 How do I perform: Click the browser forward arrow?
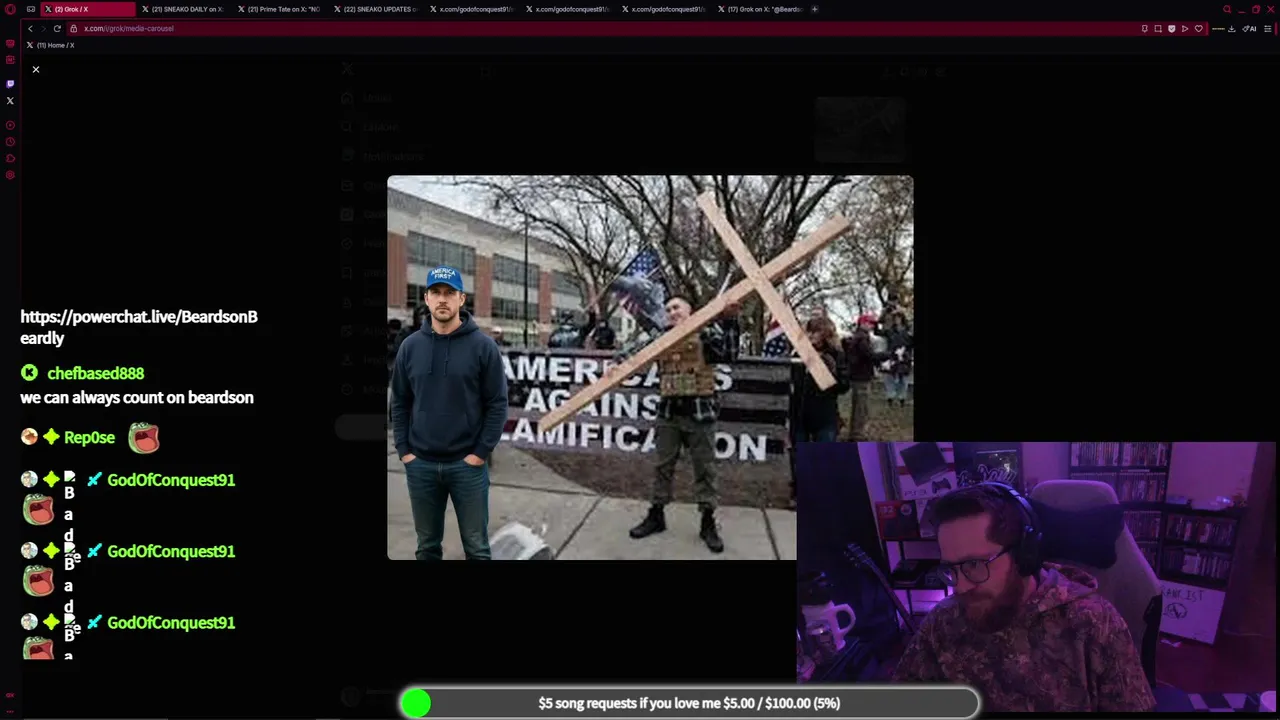43,28
